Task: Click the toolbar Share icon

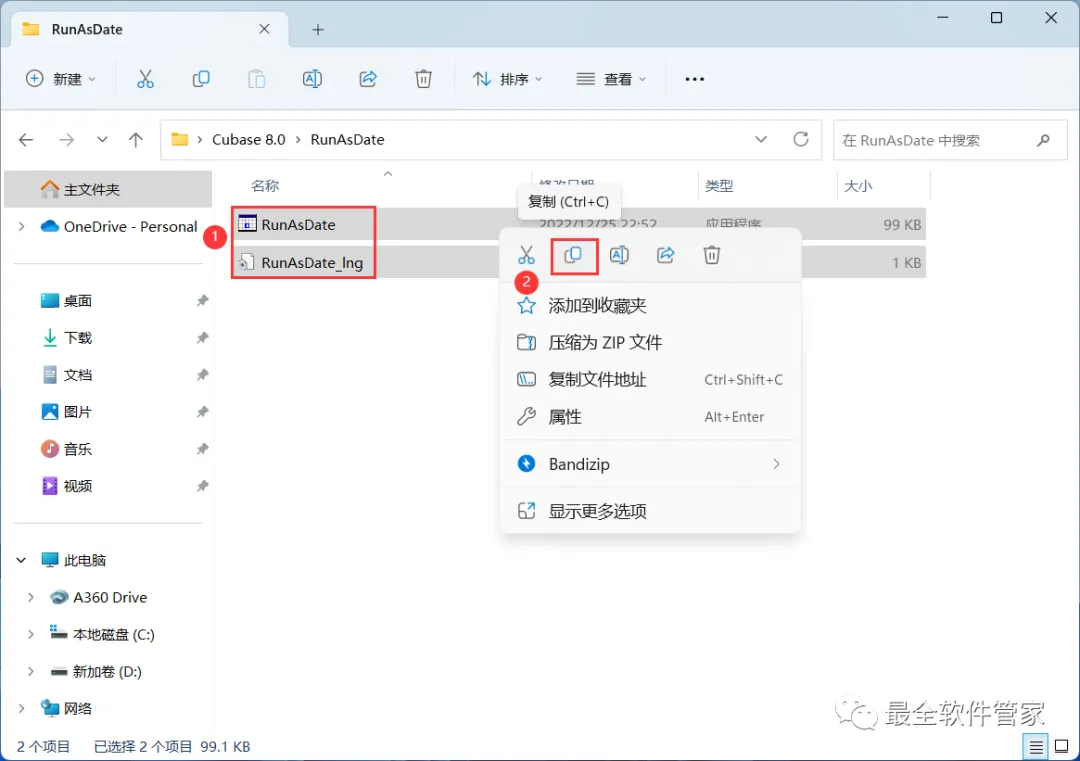Action: [368, 79]
